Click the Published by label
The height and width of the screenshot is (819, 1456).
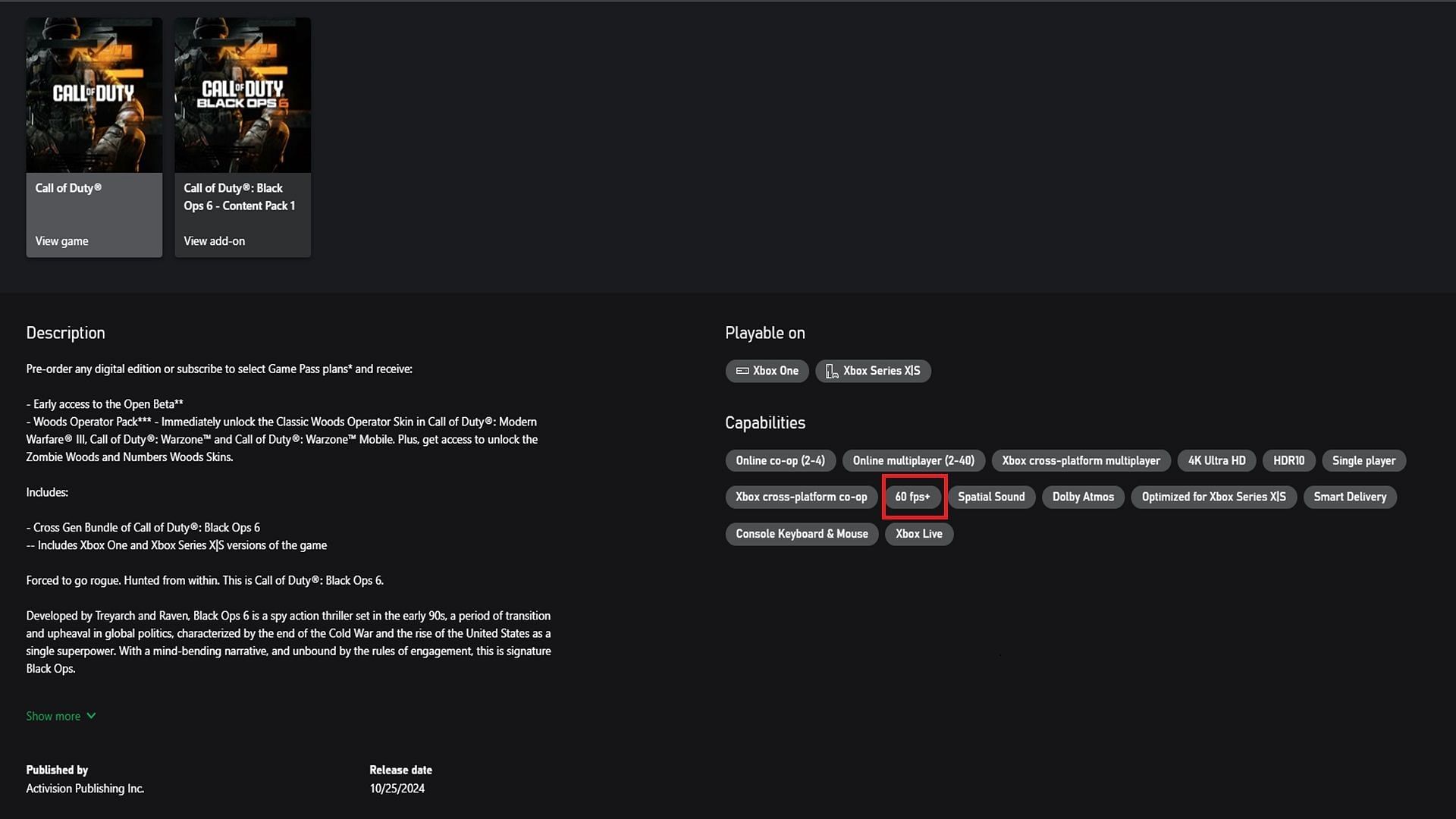(57, 770)
